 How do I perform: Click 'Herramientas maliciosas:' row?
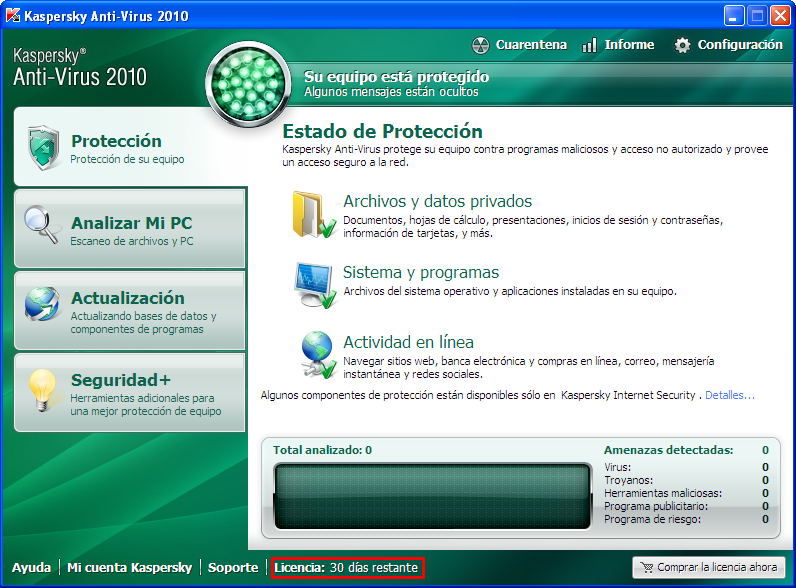pos(686,493)
